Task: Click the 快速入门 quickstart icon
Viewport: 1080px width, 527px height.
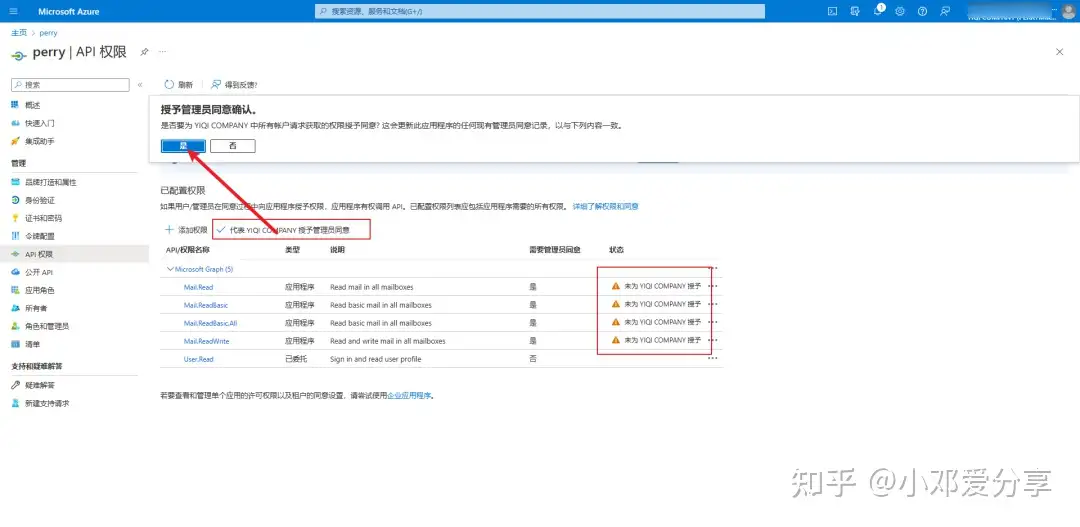Action: pos(15,123)
